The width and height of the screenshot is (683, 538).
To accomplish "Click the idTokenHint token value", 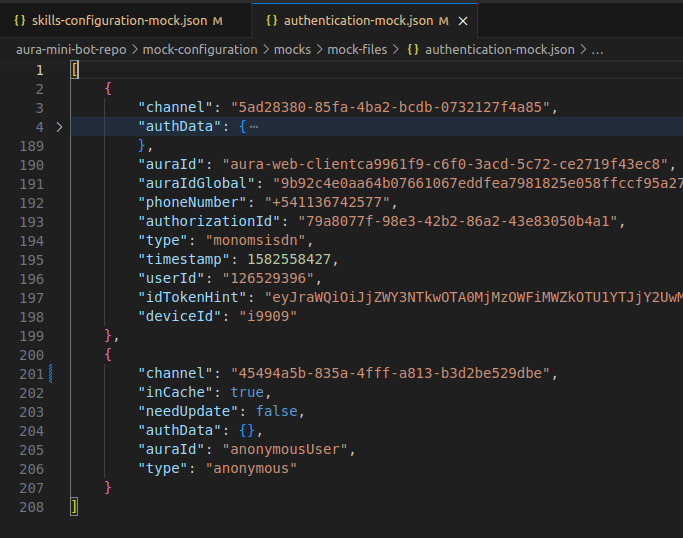I will [473, 298].
